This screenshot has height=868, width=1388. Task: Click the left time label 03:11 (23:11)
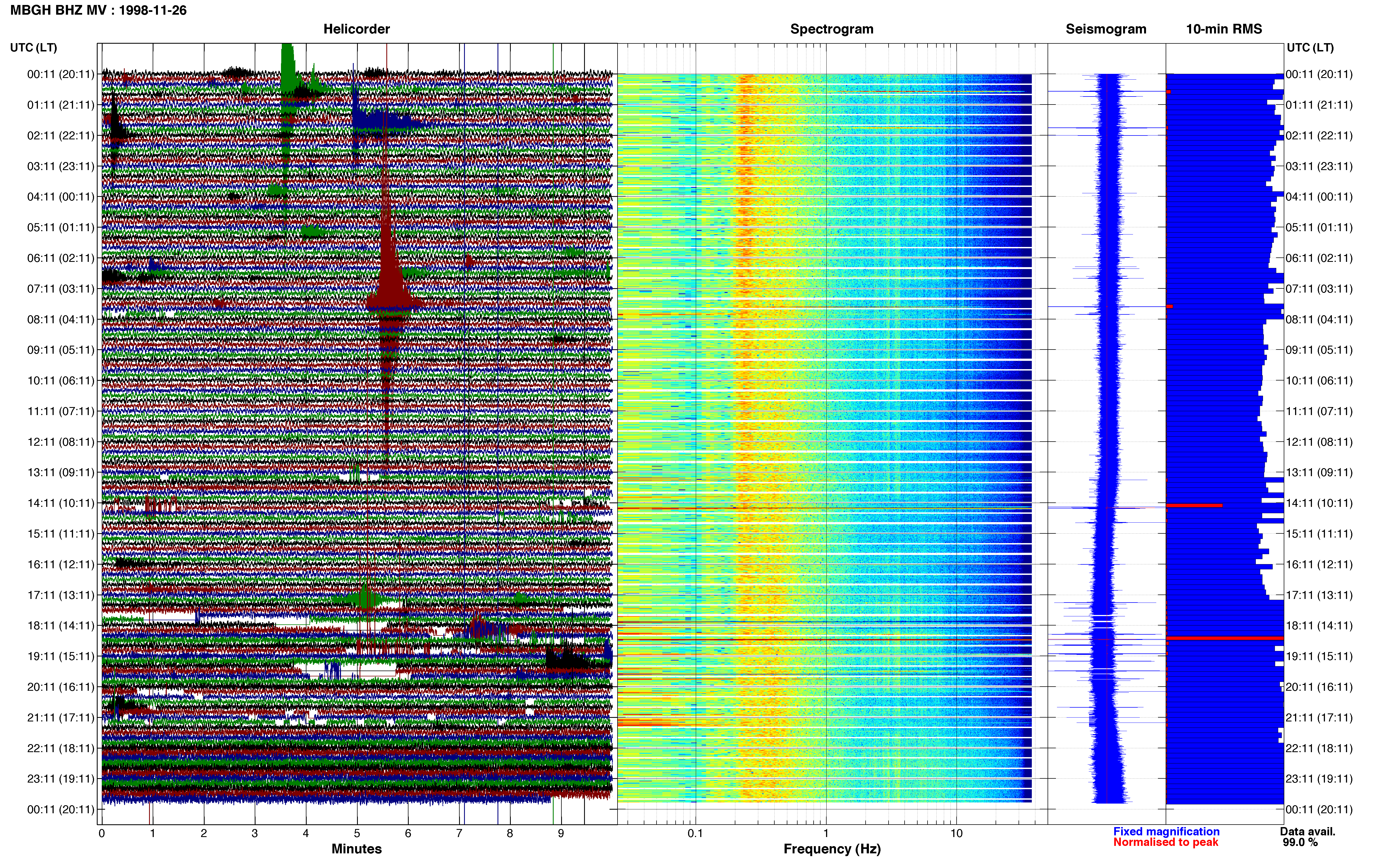pos(61,166)
